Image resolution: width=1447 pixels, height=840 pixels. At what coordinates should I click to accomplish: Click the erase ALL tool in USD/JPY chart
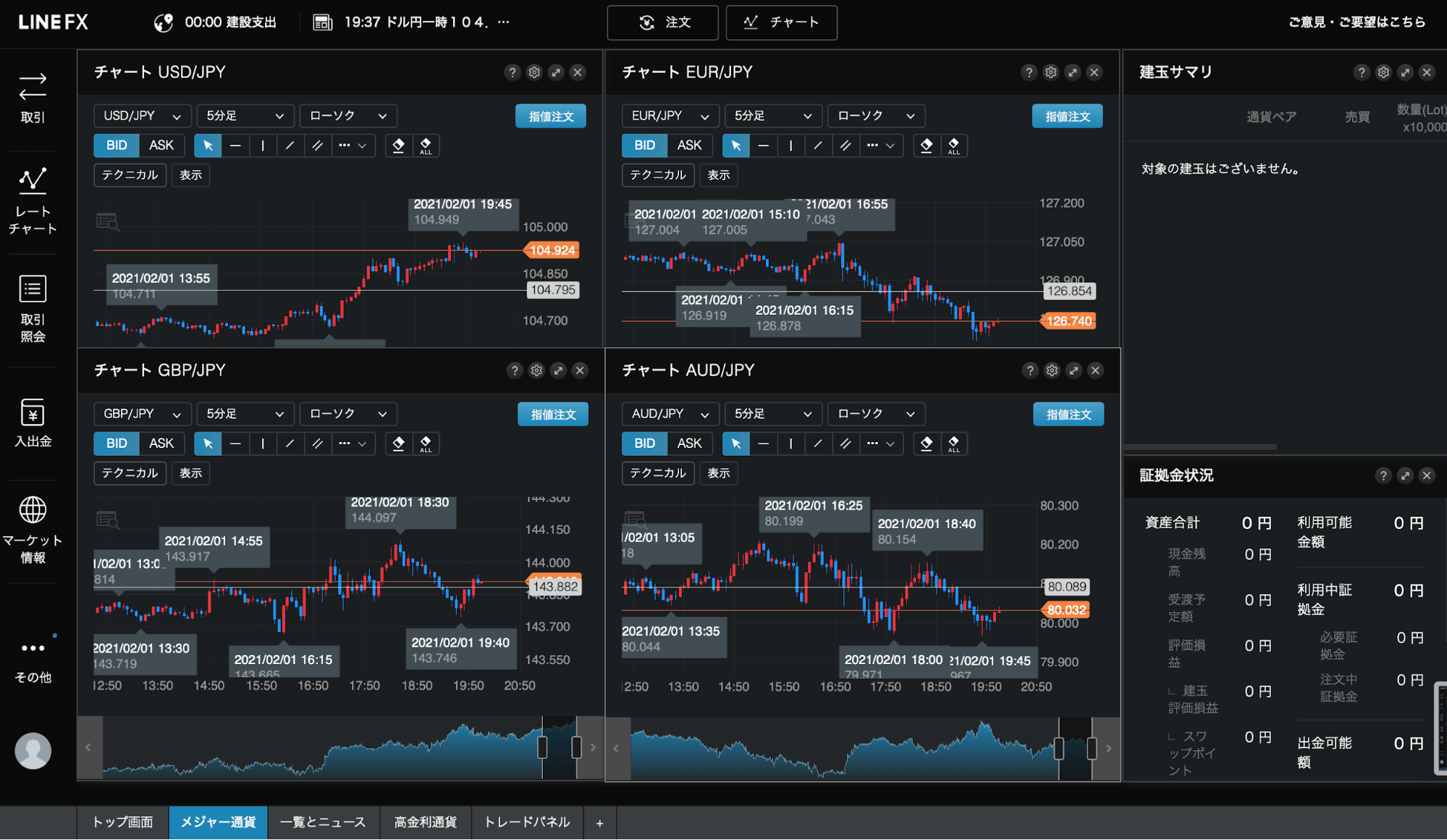point(426,145)
